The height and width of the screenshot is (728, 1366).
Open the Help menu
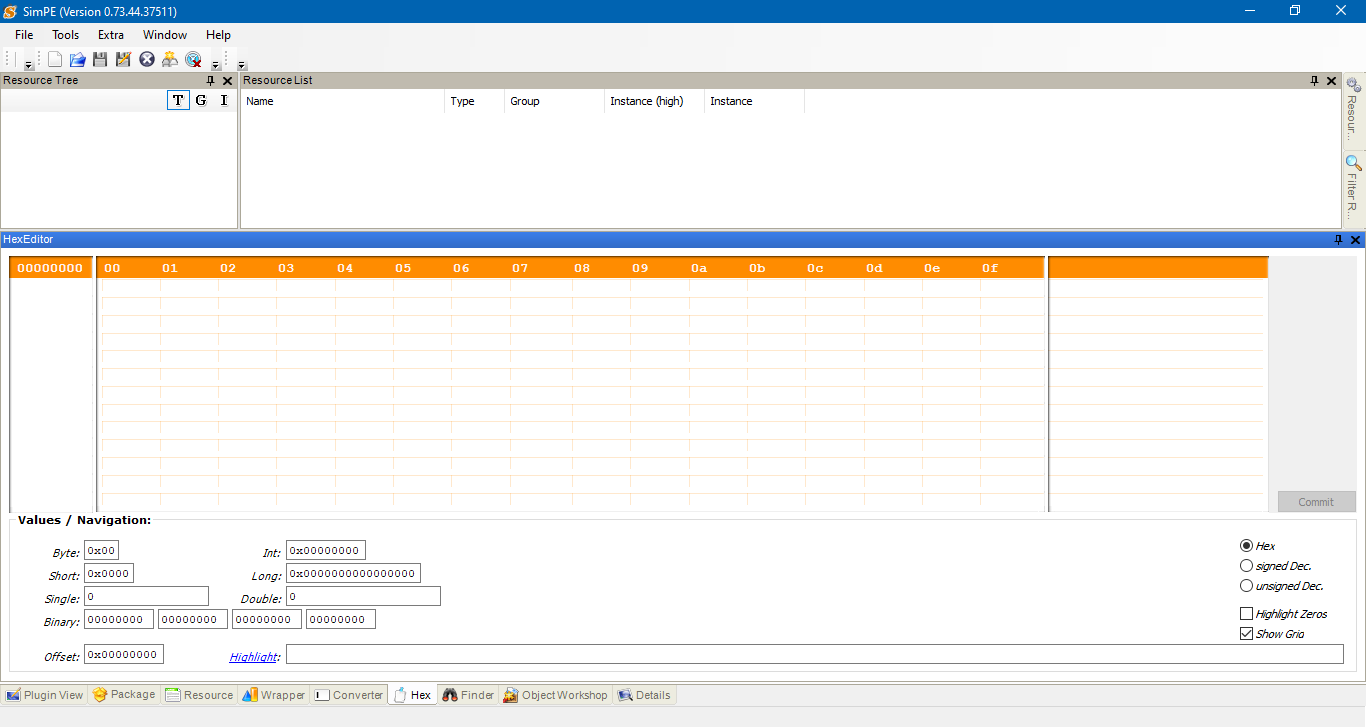click(x=218, y=35)
